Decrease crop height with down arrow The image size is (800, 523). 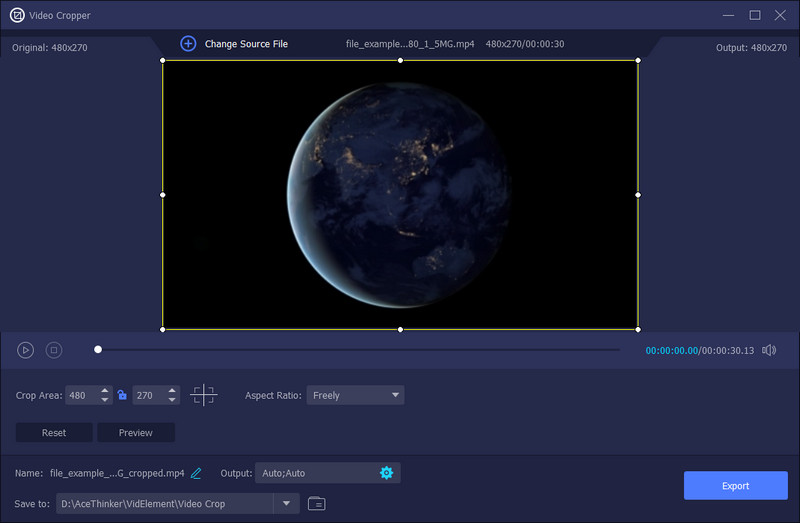(x=172, y=400)
